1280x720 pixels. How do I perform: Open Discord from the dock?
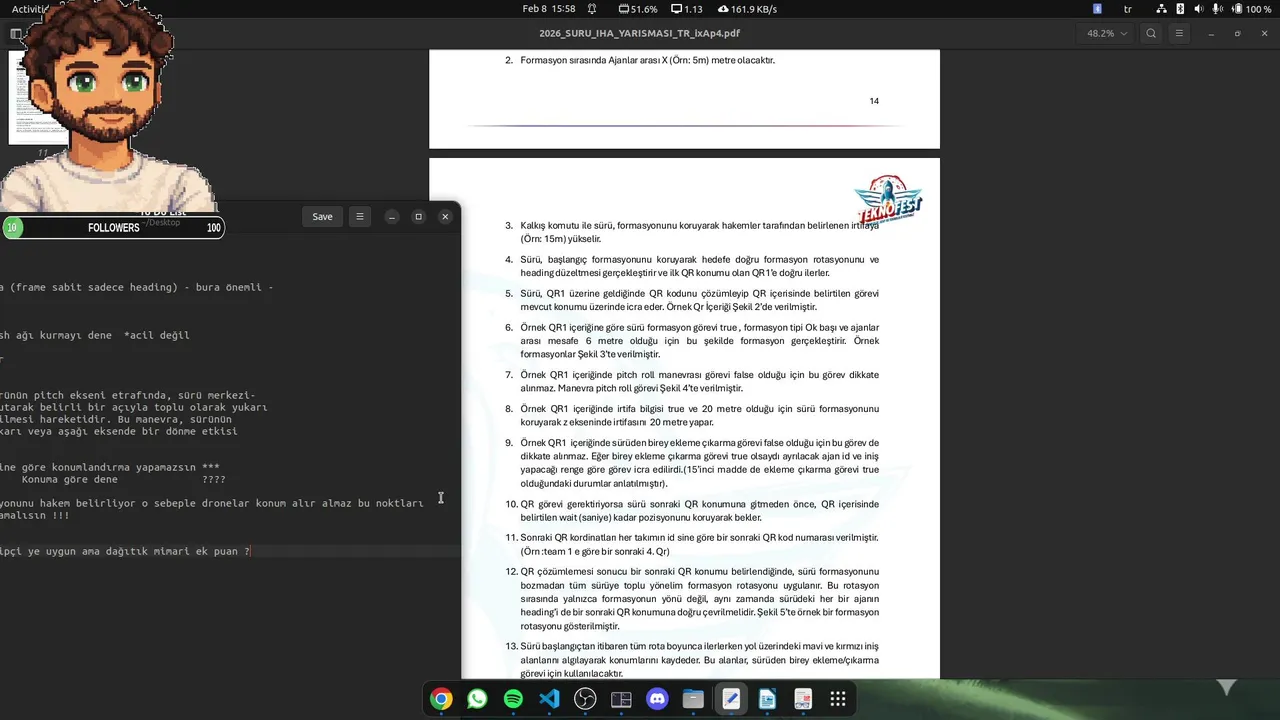657,699
